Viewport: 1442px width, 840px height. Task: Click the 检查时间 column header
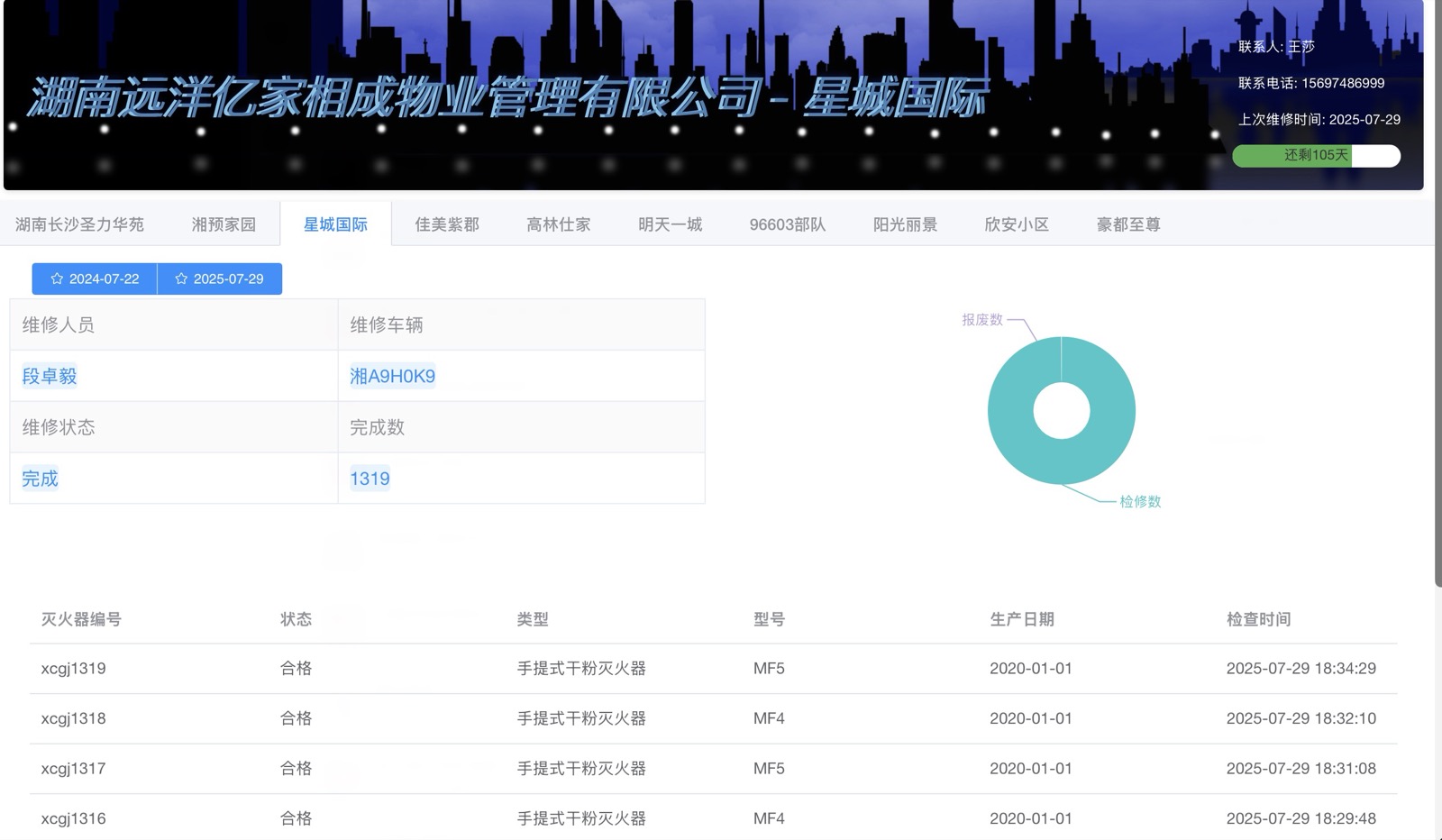pos(1258,619)
